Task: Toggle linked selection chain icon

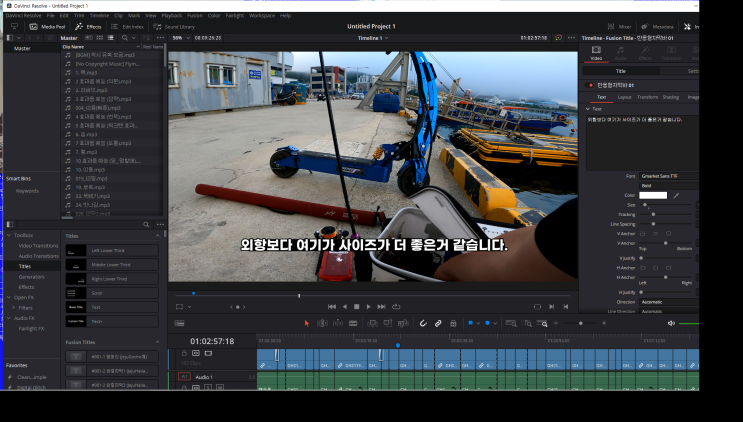Action: (438, 323)
